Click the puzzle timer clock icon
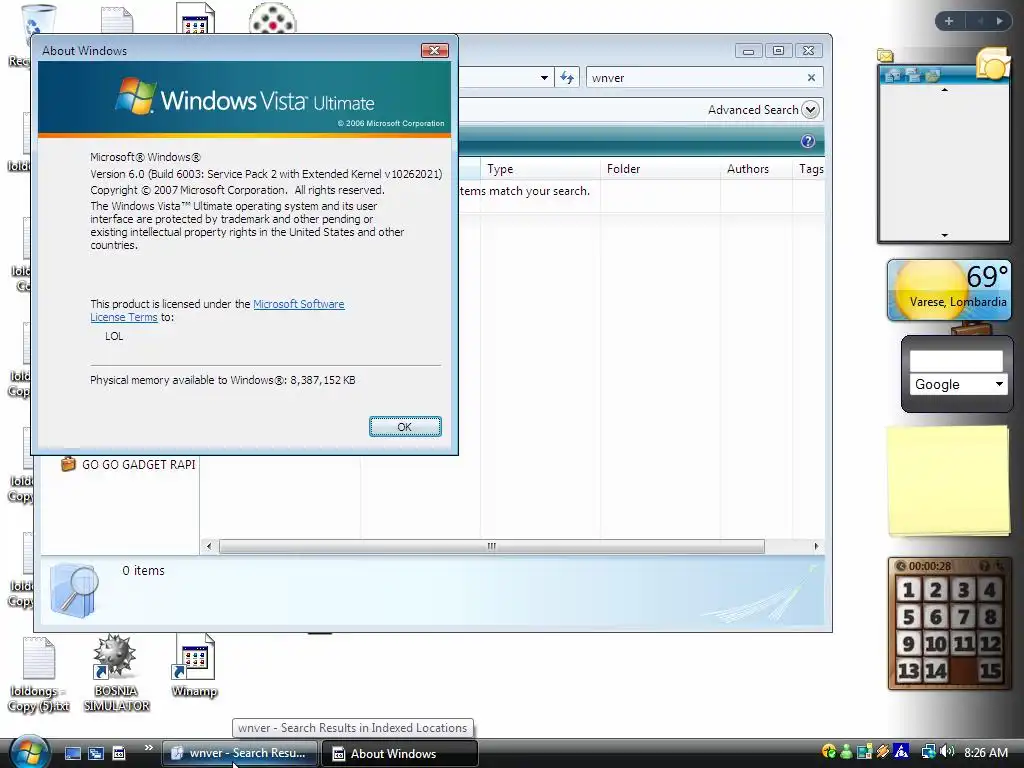This screenshot has height=768, width=1024. [x=901, y=566]
